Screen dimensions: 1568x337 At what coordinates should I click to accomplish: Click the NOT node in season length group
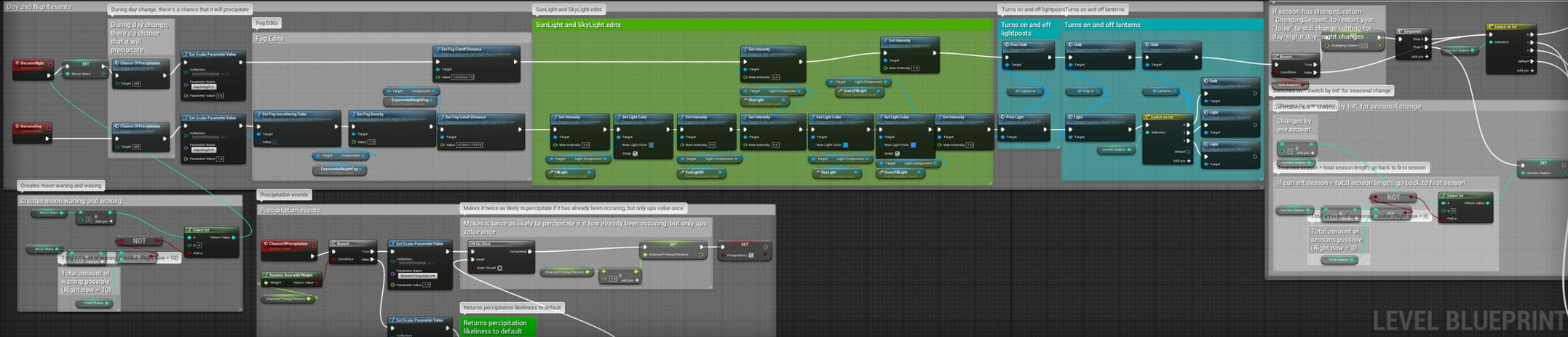click(1393, 197)
